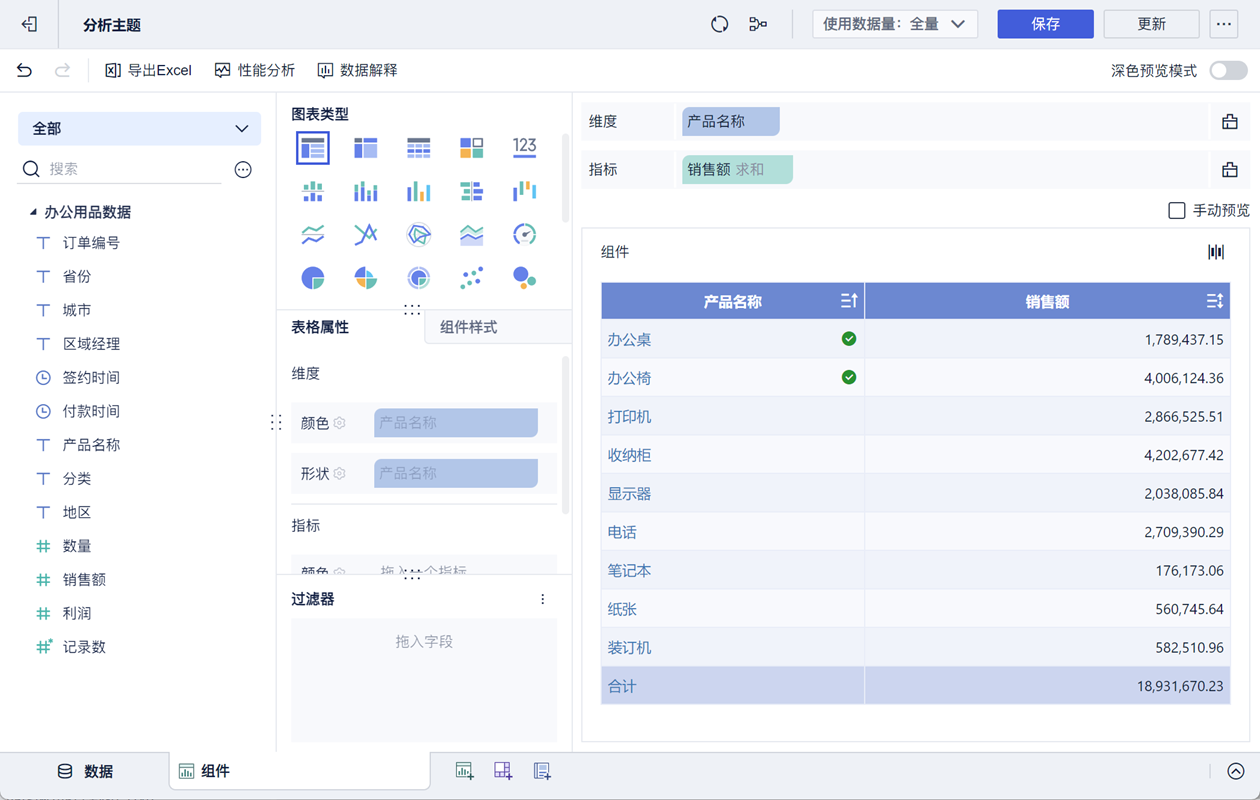Choose the multi-layer pie chart icon

tap(419, 277)
